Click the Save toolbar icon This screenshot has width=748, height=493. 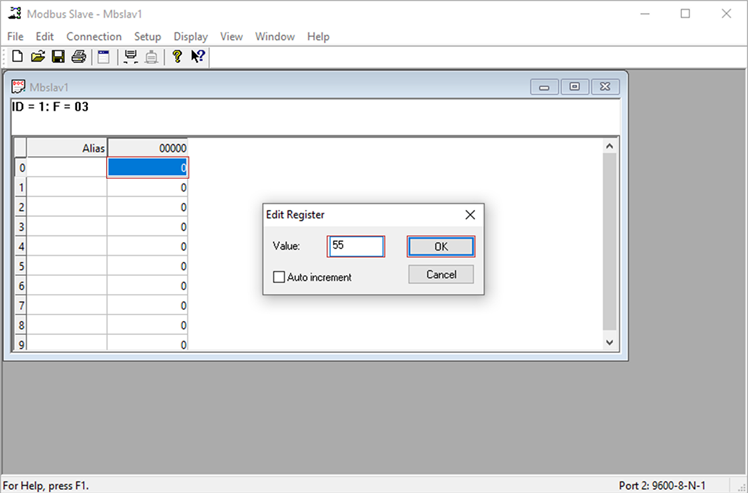click(x=58, y=56)
